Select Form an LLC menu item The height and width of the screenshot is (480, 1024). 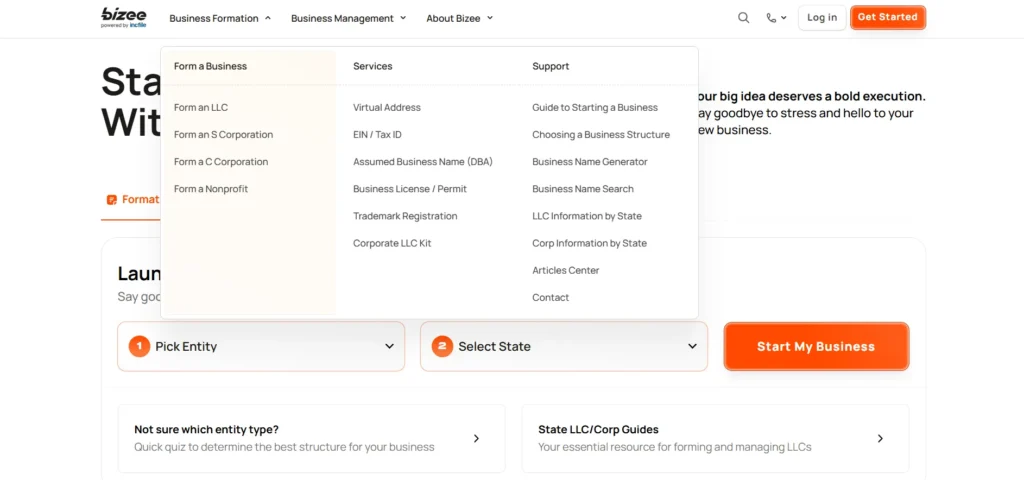201,107
